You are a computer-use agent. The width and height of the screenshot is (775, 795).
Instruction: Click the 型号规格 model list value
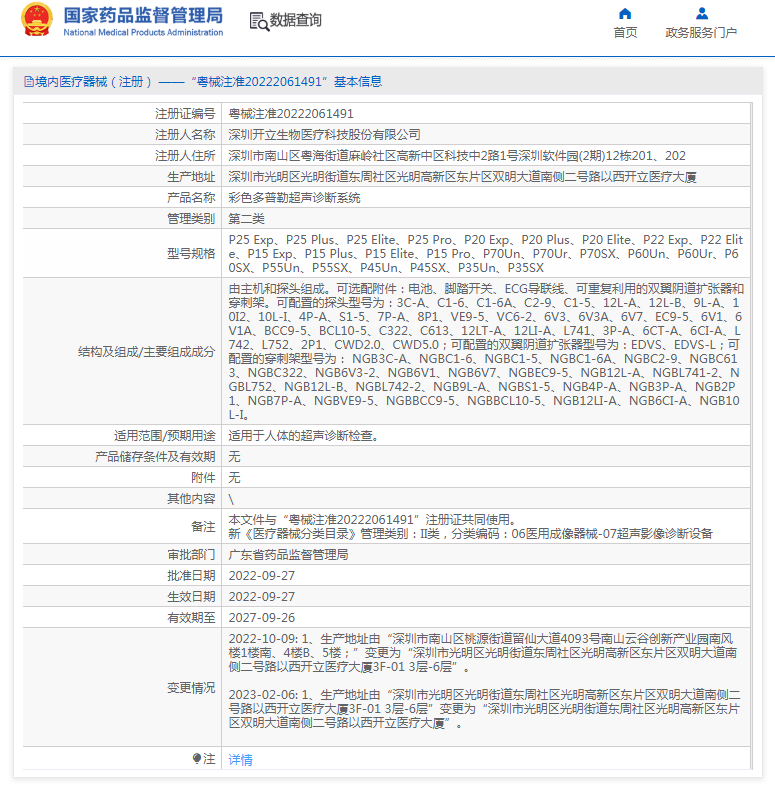486,254
